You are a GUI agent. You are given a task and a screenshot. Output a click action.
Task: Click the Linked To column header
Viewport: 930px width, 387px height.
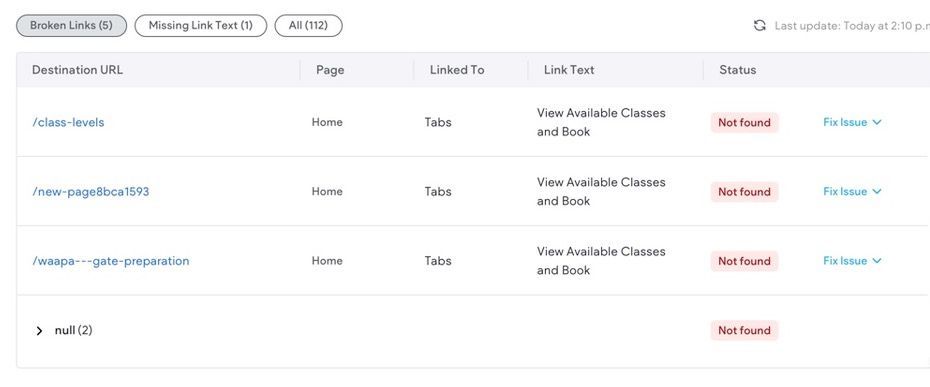coord(457,70)
